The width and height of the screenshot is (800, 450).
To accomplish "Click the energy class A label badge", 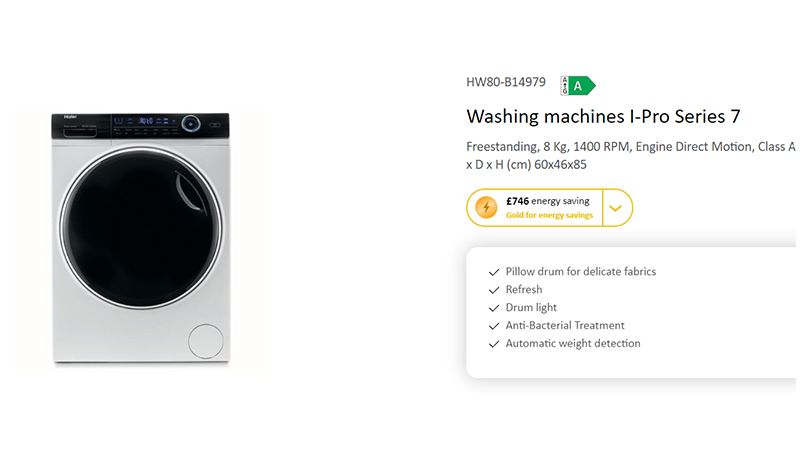I will point(577,85).
